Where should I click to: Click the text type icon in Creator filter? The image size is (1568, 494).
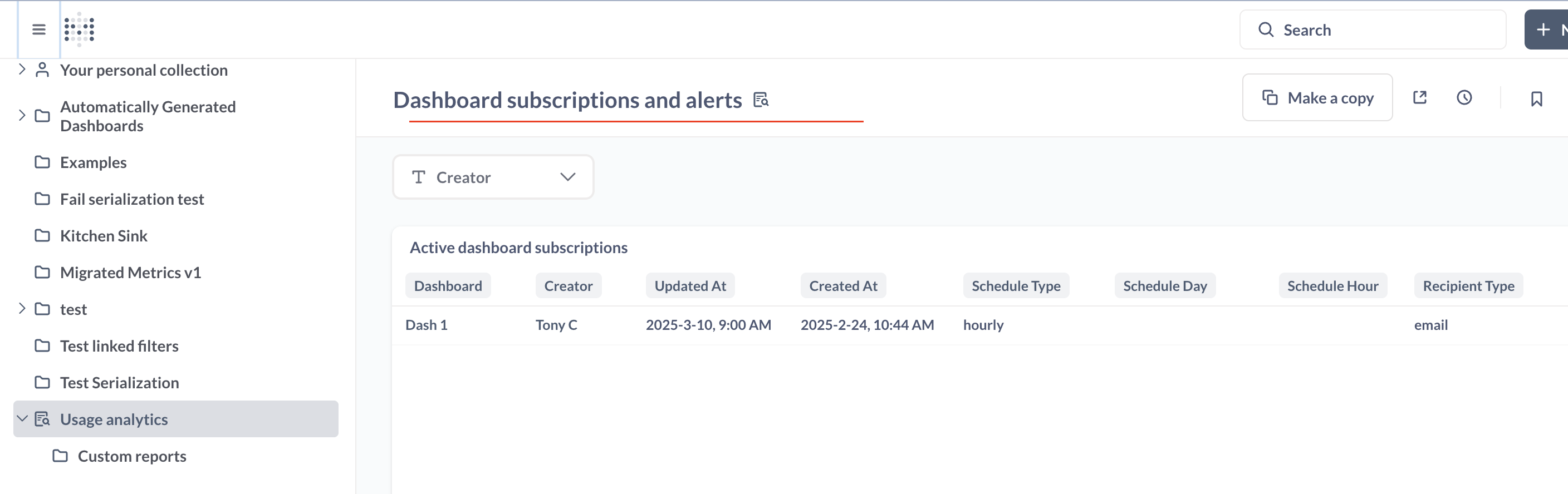418,177
